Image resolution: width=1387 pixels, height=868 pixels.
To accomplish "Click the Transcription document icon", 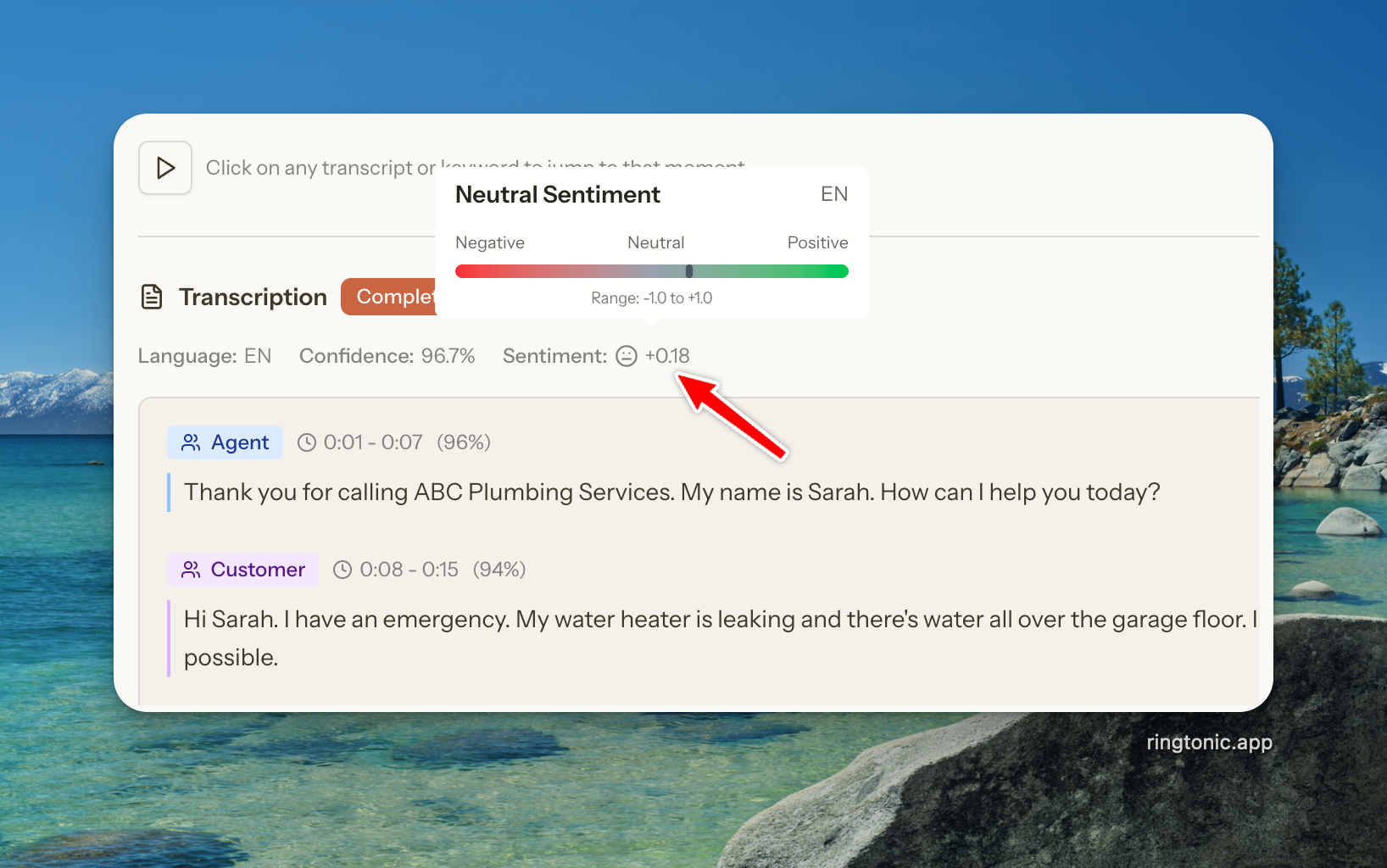I will 152,298.
